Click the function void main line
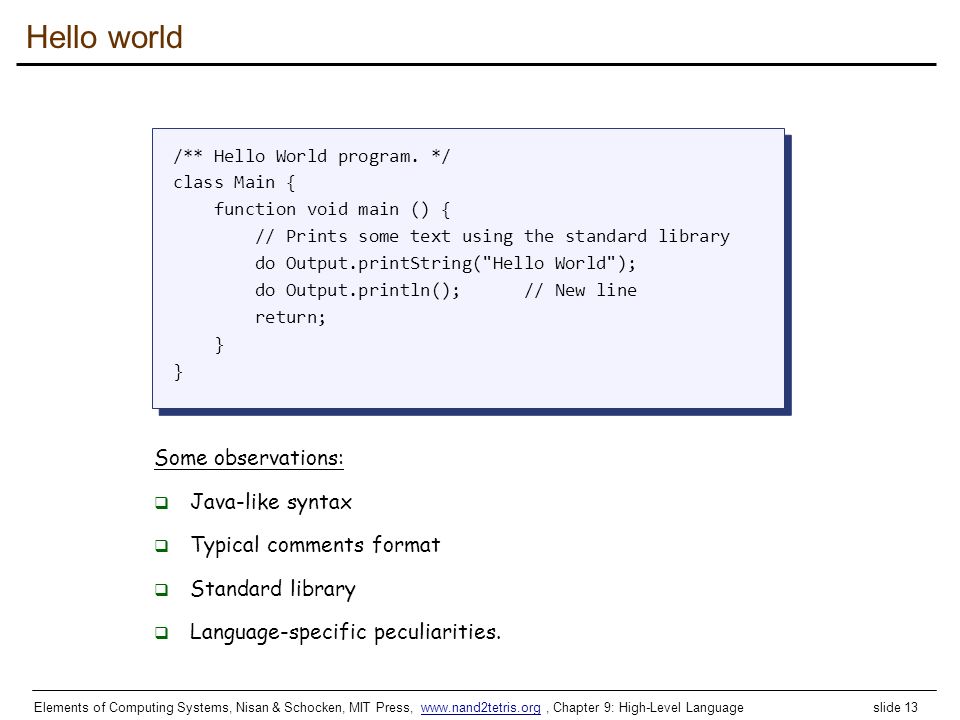The height and width of the screenshot is (720, 960). pyautogui.click(x=332, y=209)
